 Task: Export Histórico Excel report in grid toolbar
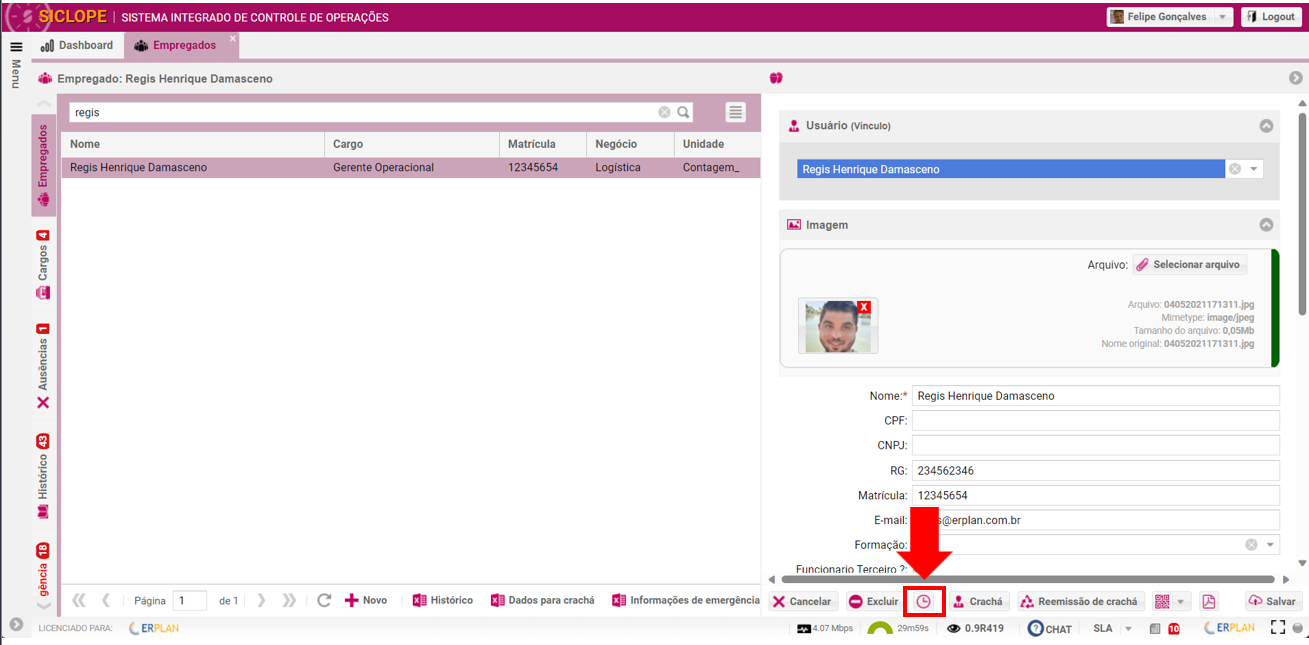click(x=443, y=600)
